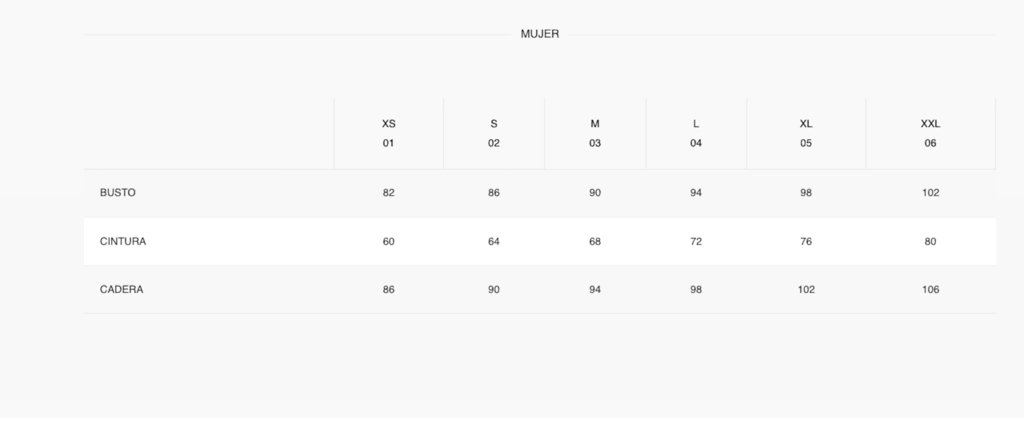Click the busto value 82 for XS
Viewport: 1024px width, 421px height.
389,193
